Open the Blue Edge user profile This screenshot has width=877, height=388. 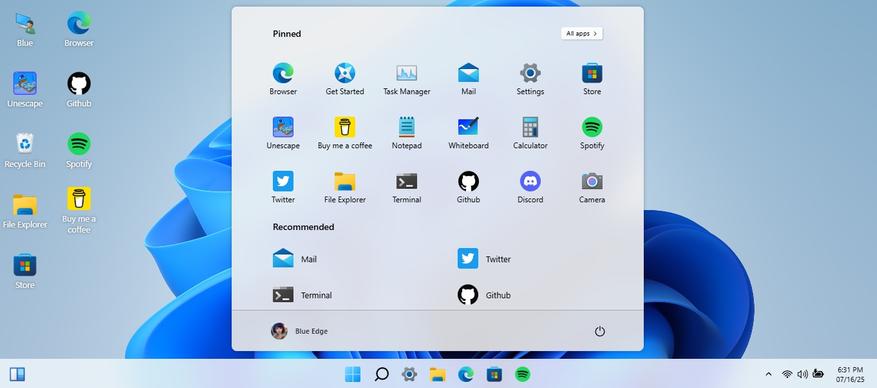pyautogui.click(x=299, y=331)
